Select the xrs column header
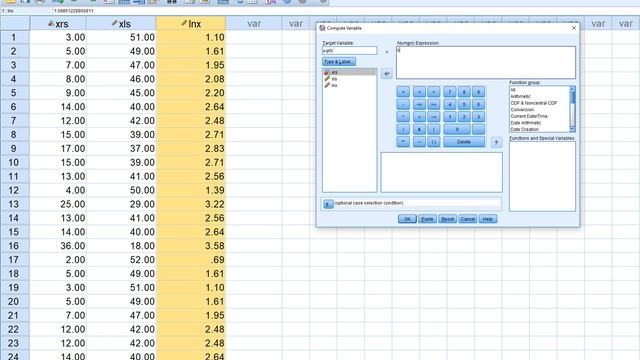Image resolution: width=640 pixels, height=360 pixels. [x=58, y=24]
